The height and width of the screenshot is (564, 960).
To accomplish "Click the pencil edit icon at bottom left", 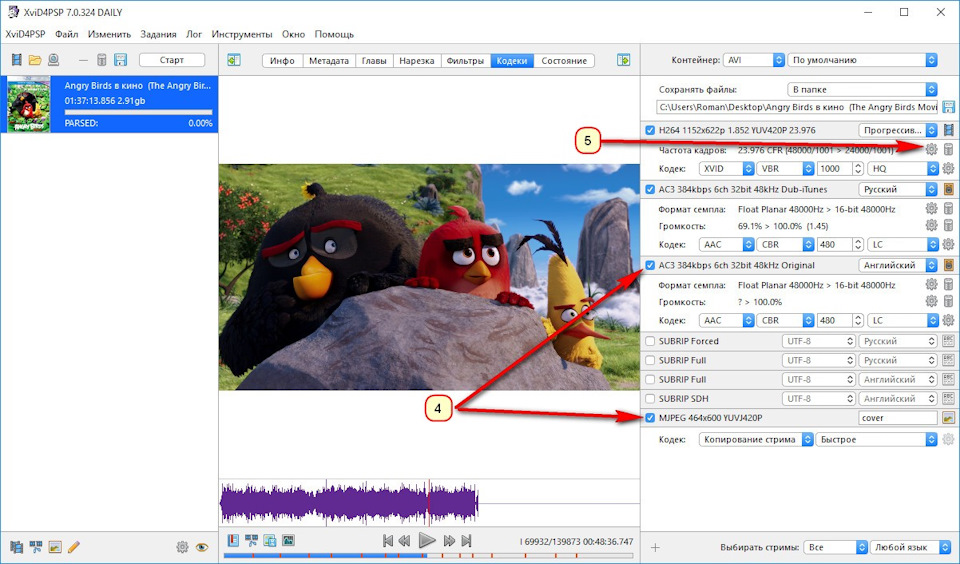I will [x=73, y=547].
